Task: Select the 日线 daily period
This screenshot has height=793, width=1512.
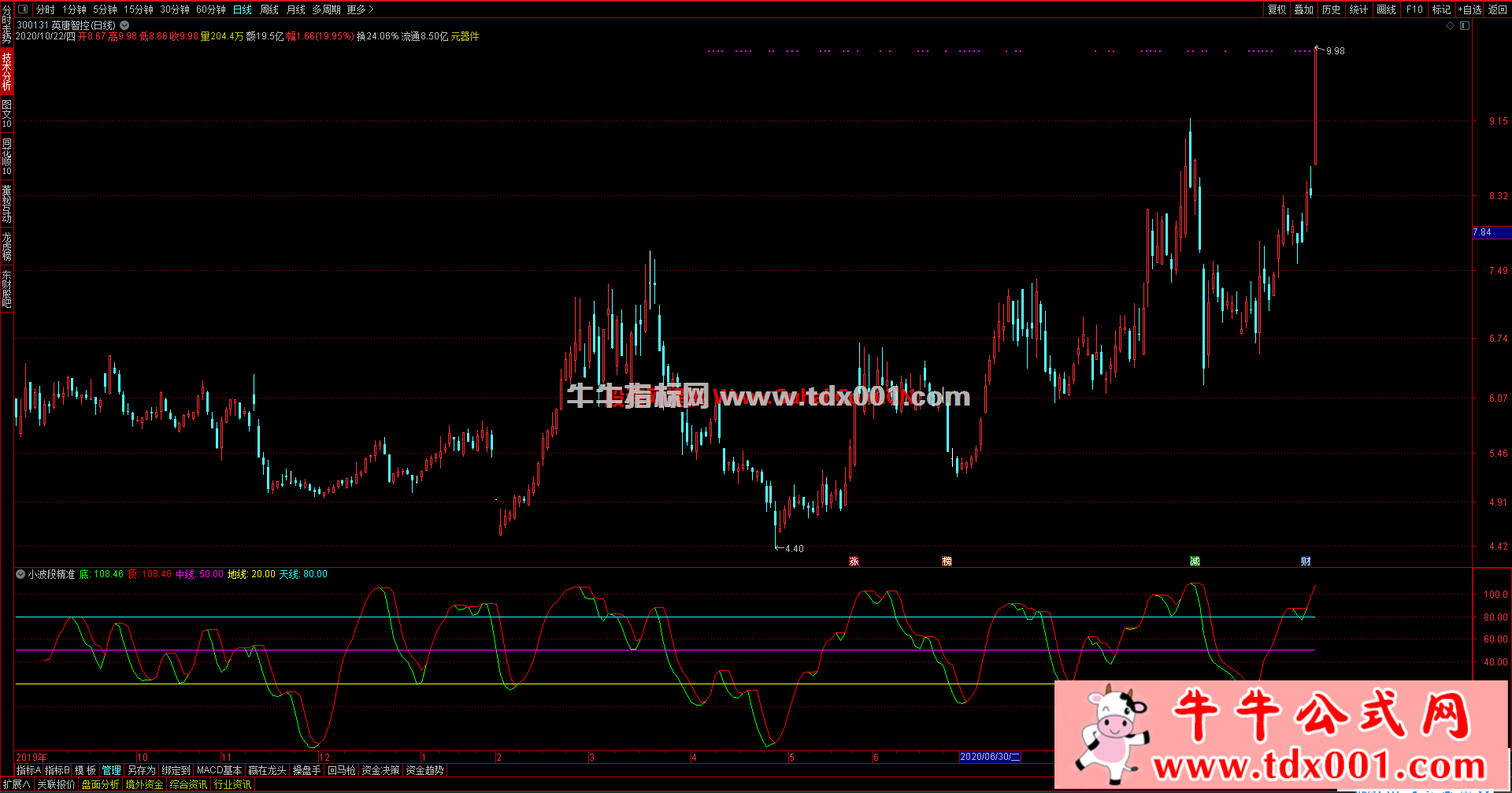Action: [243, 9]
